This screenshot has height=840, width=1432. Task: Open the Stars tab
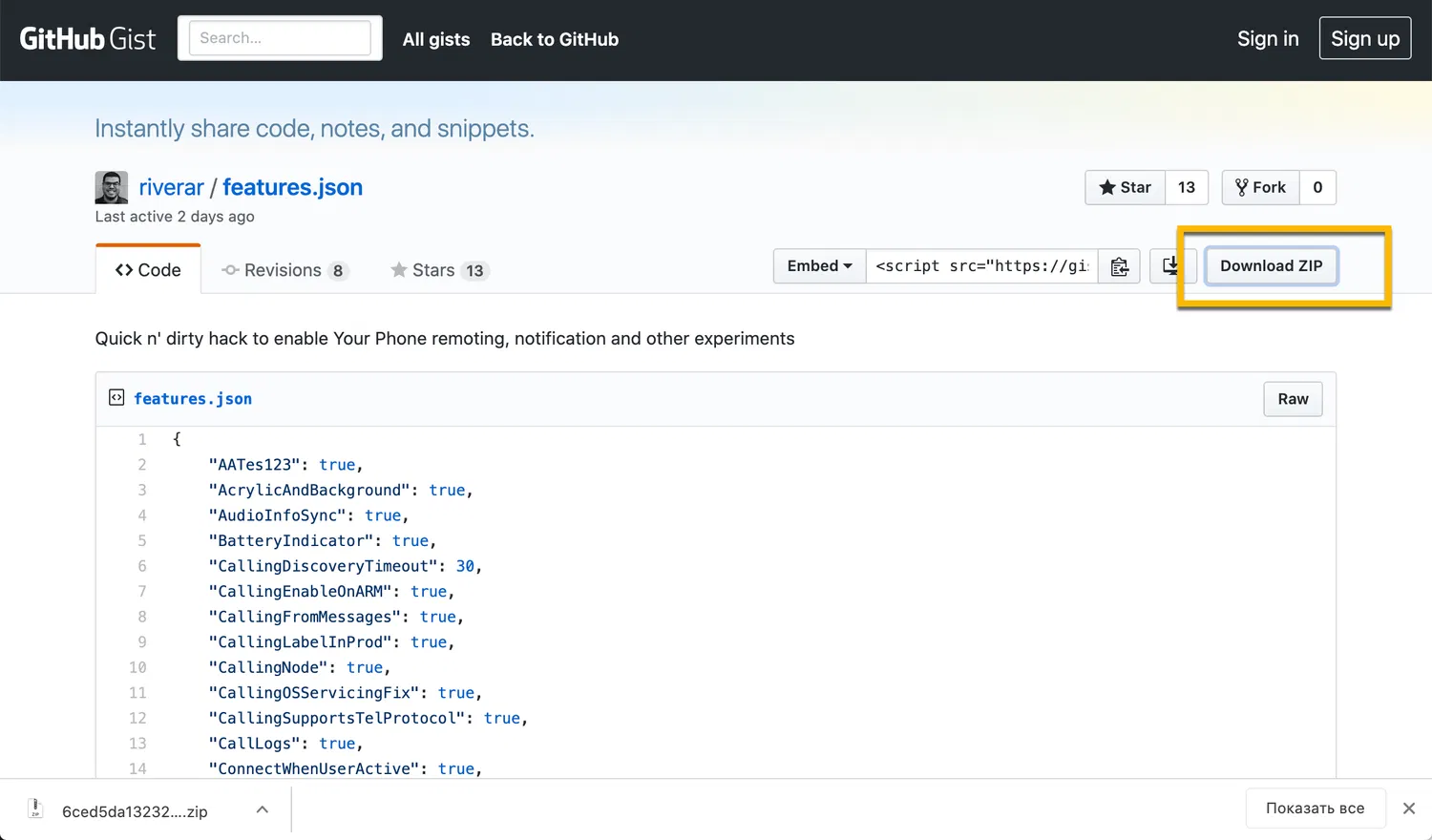coord(439,271)
